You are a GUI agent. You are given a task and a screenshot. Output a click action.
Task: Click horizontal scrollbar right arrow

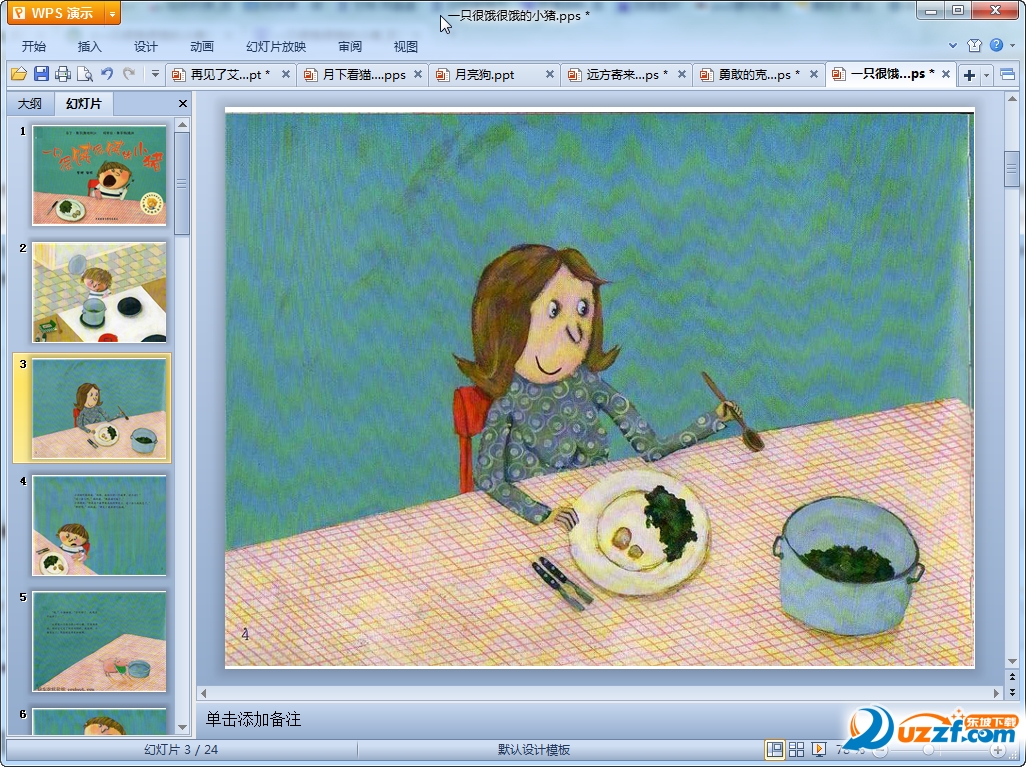pos(997,693)
